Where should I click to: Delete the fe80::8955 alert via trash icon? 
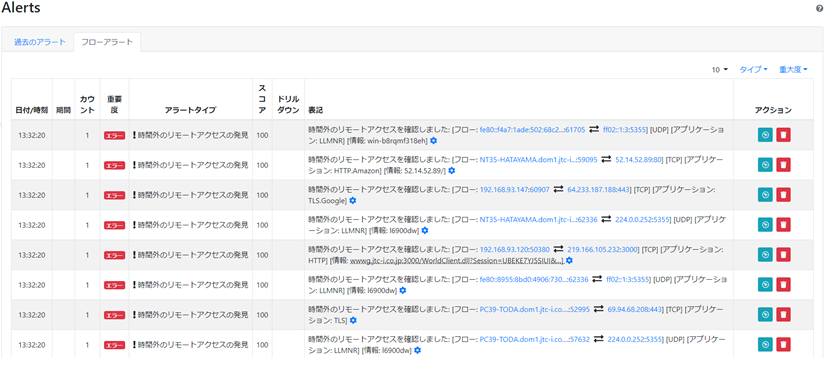783,284
